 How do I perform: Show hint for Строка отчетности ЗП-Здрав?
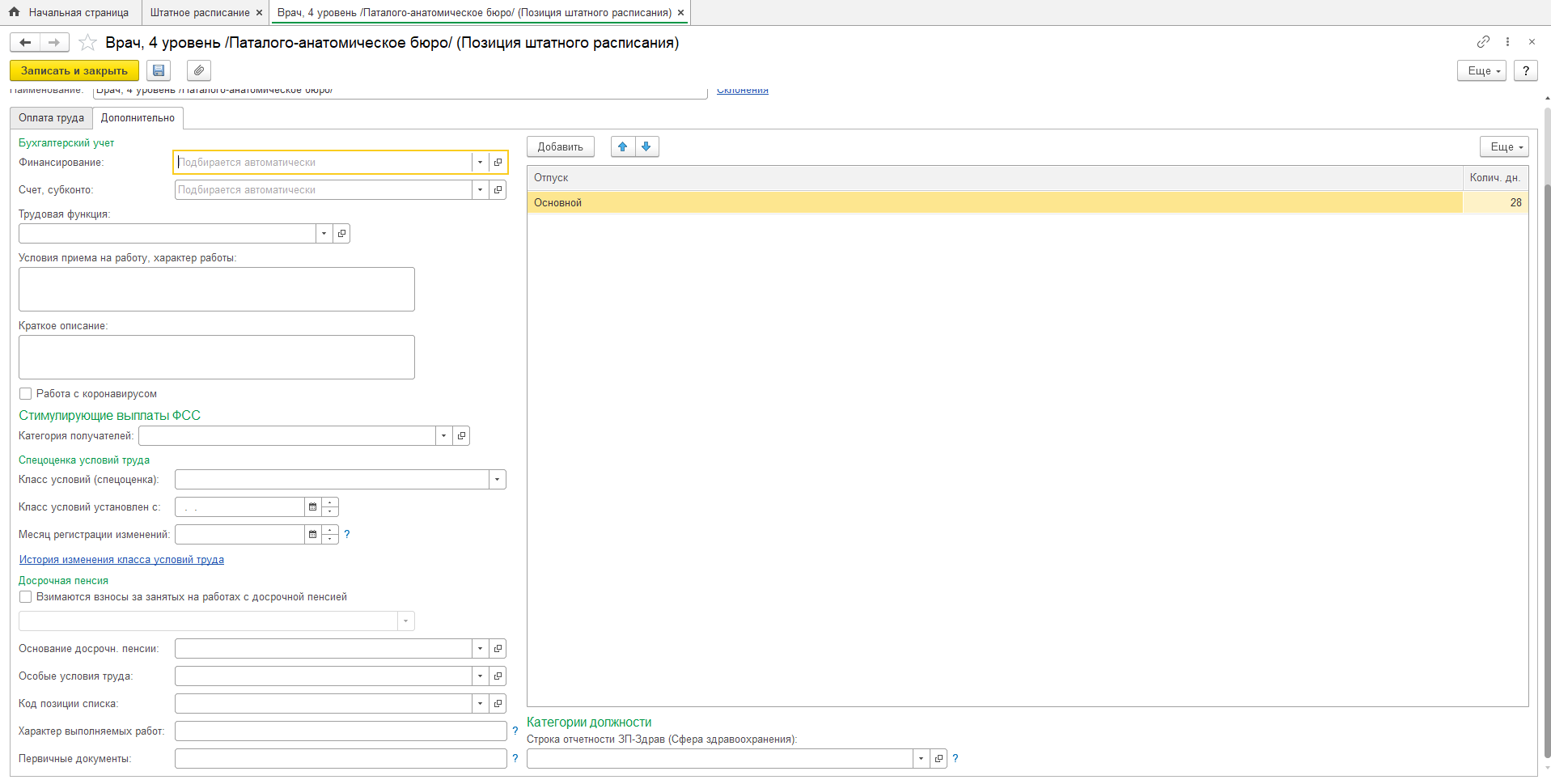956,759
